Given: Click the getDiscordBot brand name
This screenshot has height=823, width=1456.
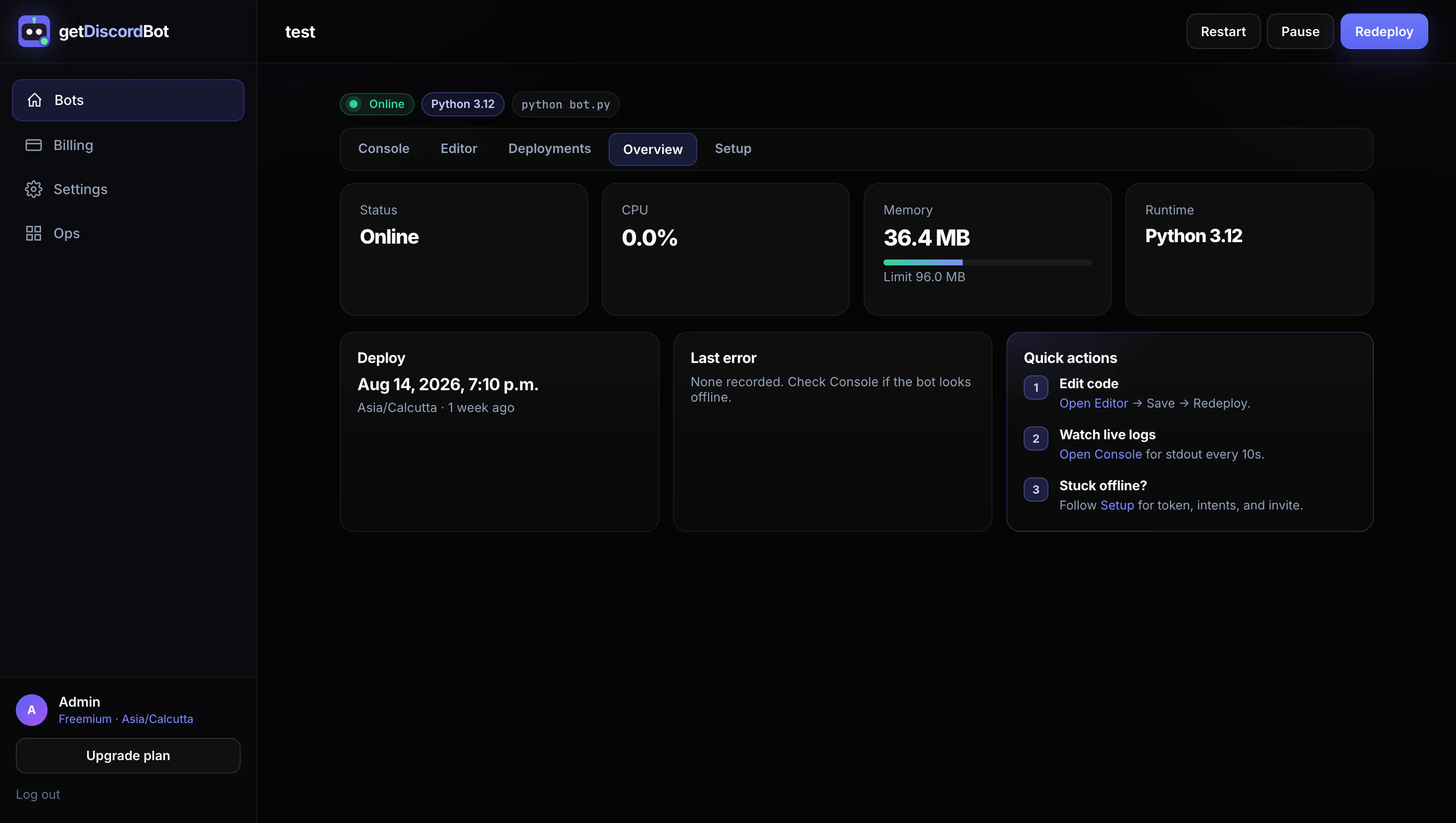Looking at the screenshot, I should click(113, 31).
